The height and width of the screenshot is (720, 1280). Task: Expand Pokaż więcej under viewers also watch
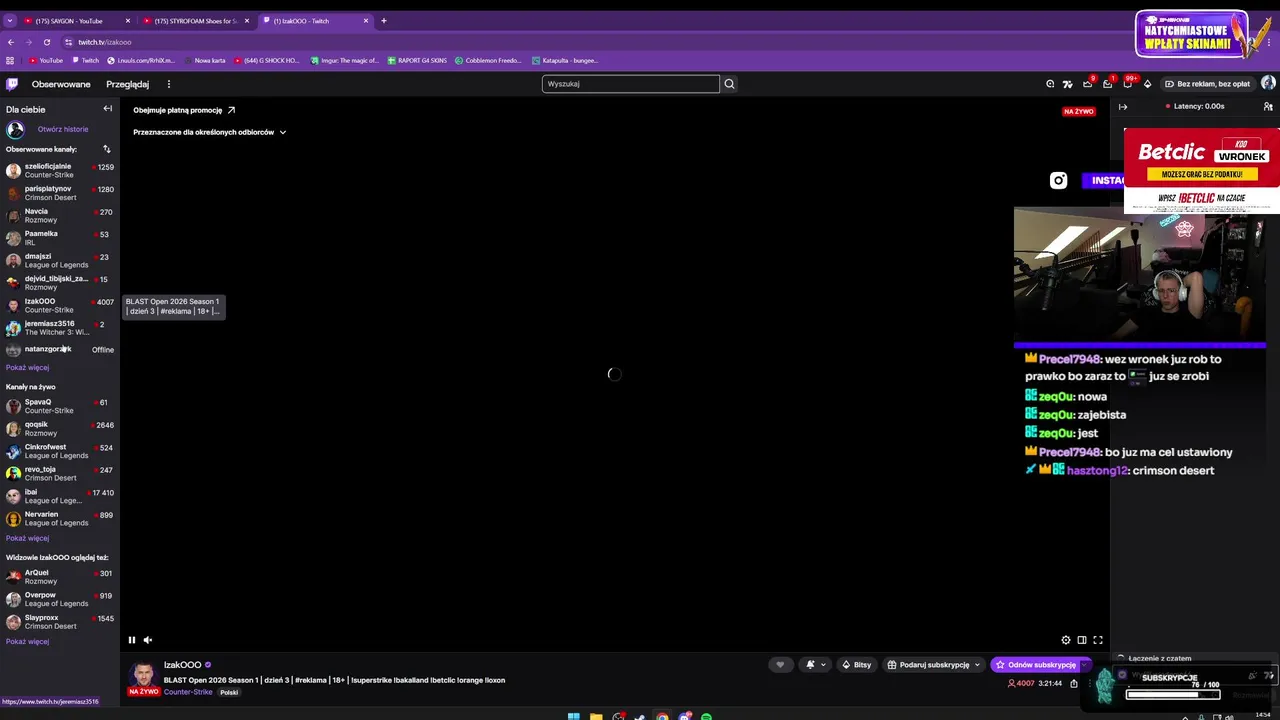click(27, 642)
